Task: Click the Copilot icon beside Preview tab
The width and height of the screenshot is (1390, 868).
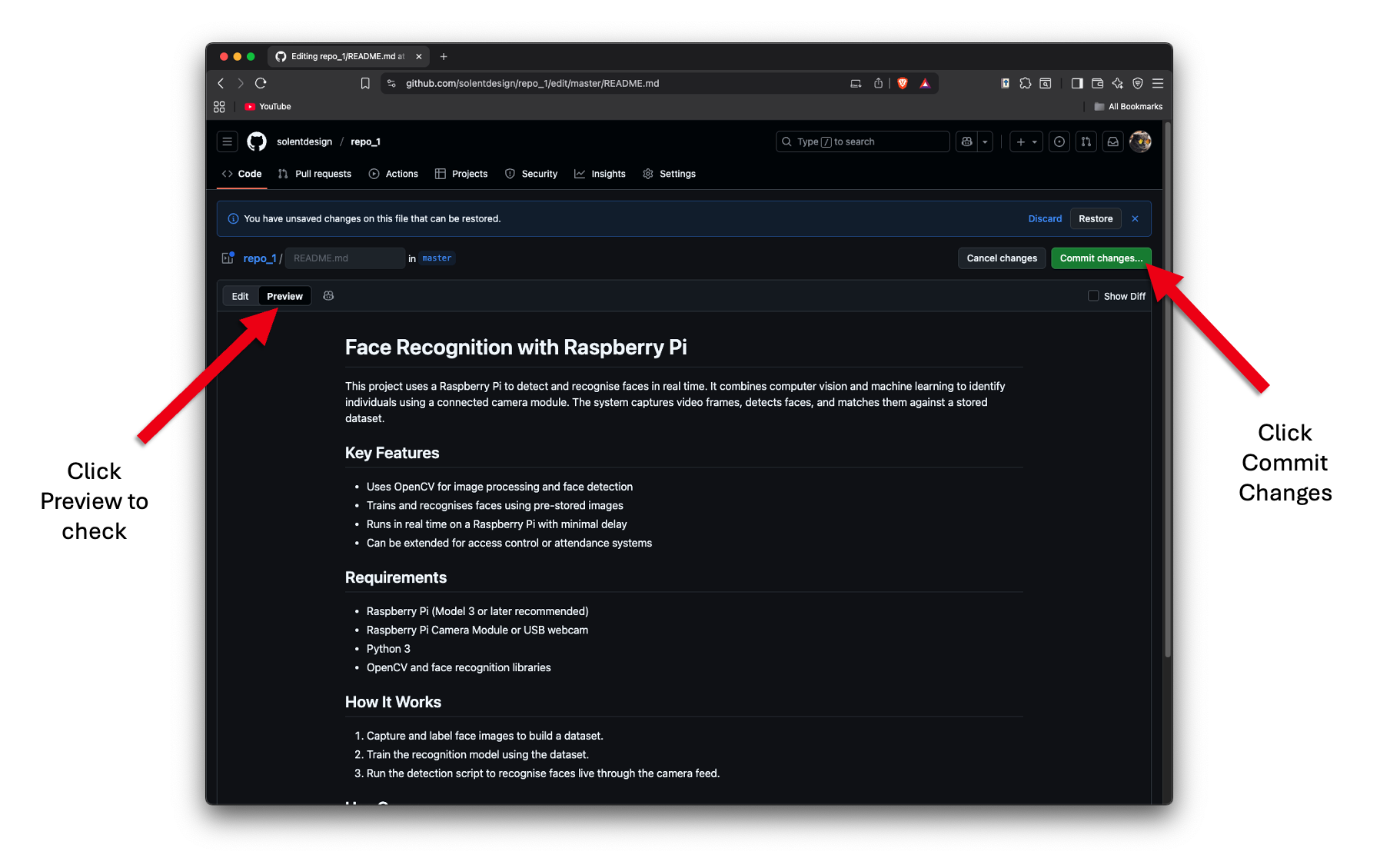Action: [x=328, y=296]
